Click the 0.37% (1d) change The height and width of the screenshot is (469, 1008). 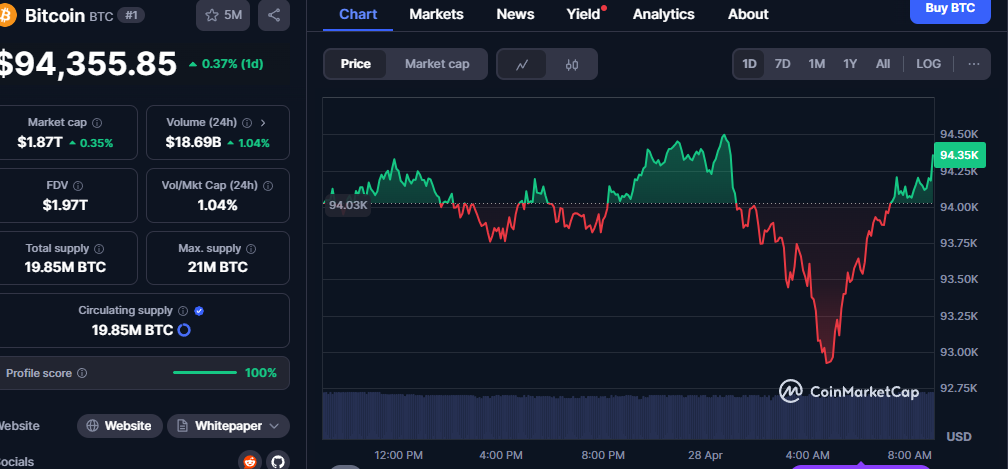[226, 64]
